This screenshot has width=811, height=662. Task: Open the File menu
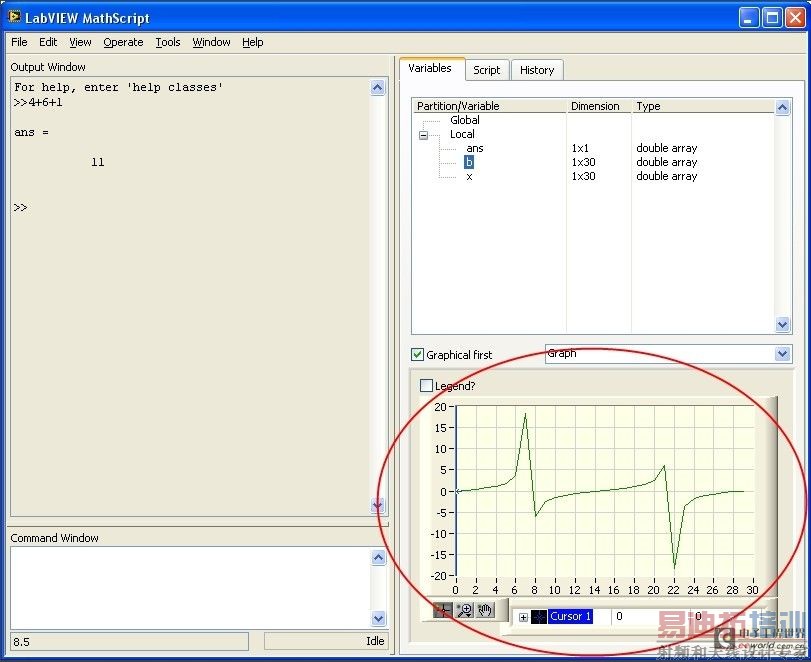coord(19,42)
